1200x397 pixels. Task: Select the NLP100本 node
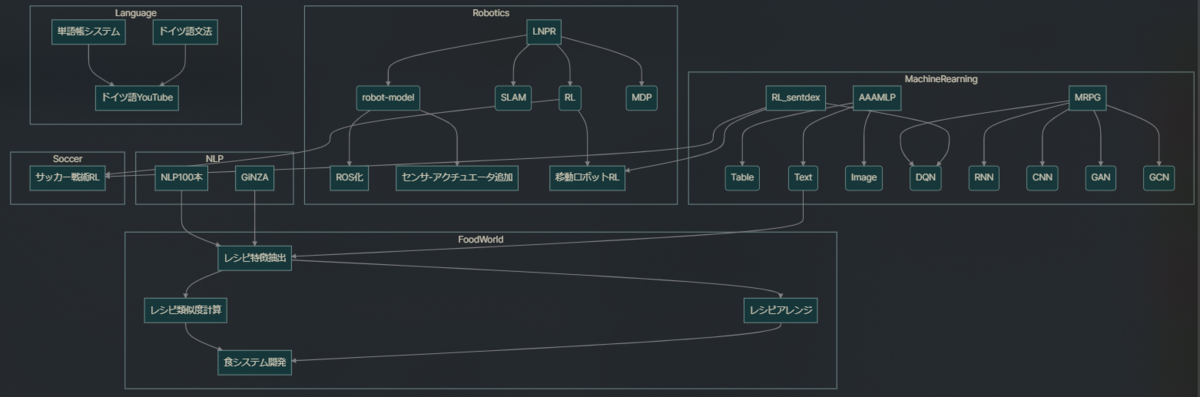pyautogui.click(x=182, y=179)
